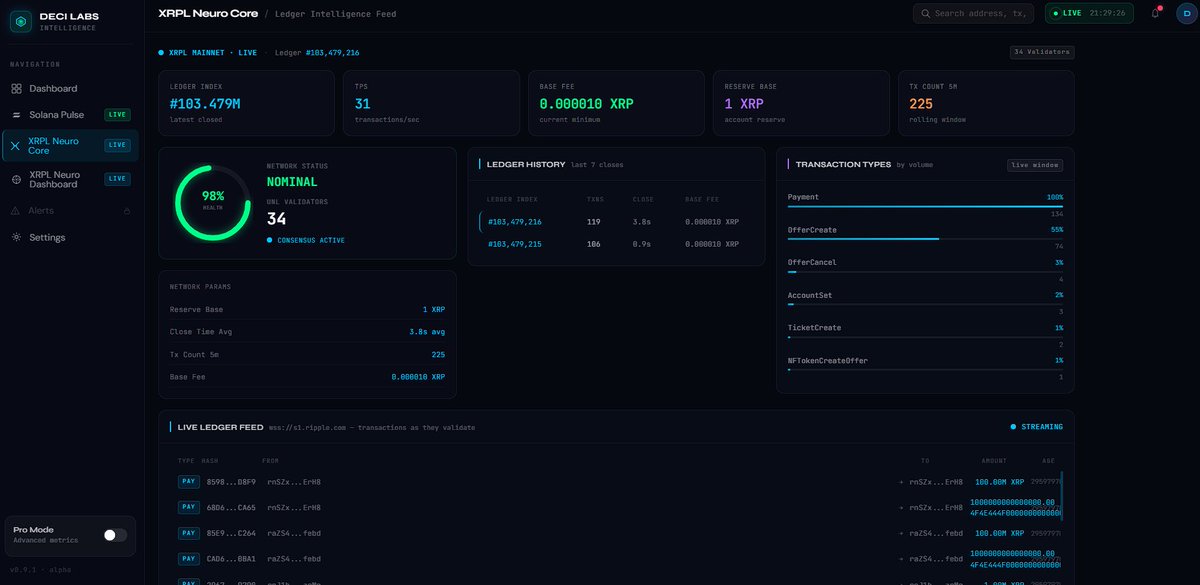
Task: Click the Settings gear icon
Action: pos(16,238)
